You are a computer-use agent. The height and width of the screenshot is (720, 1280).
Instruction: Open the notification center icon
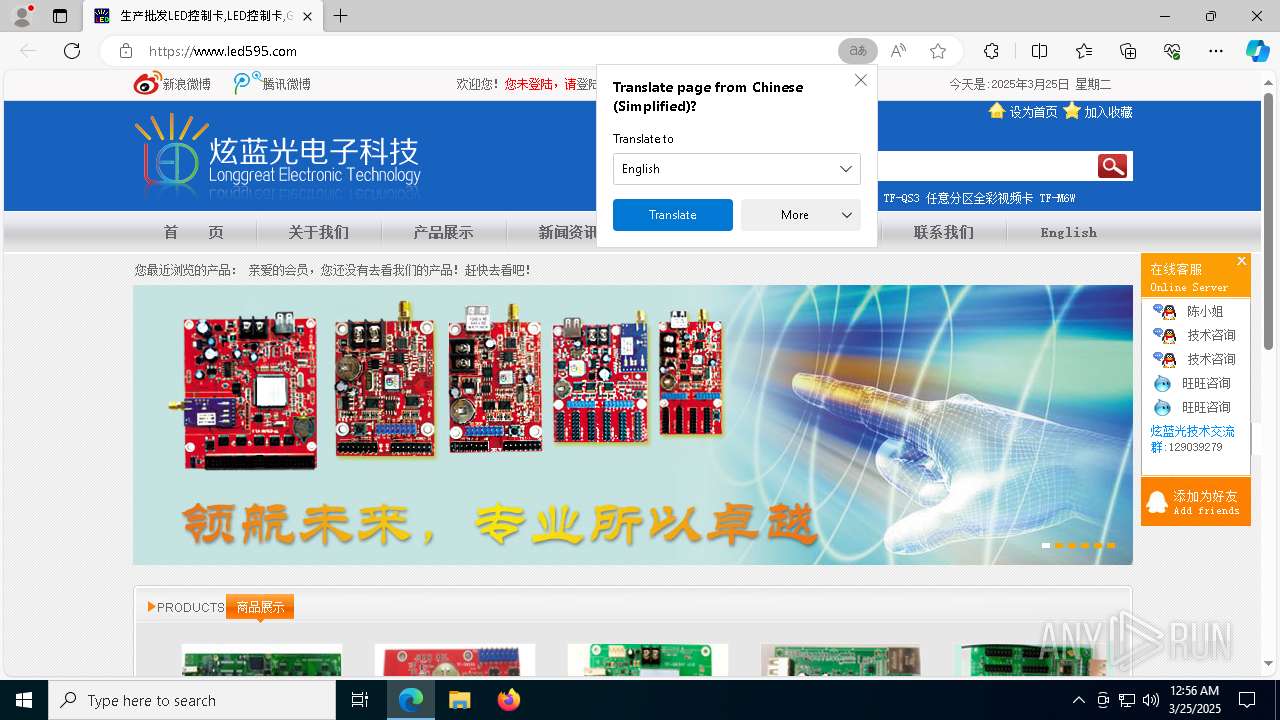(x=1247, y=700)
